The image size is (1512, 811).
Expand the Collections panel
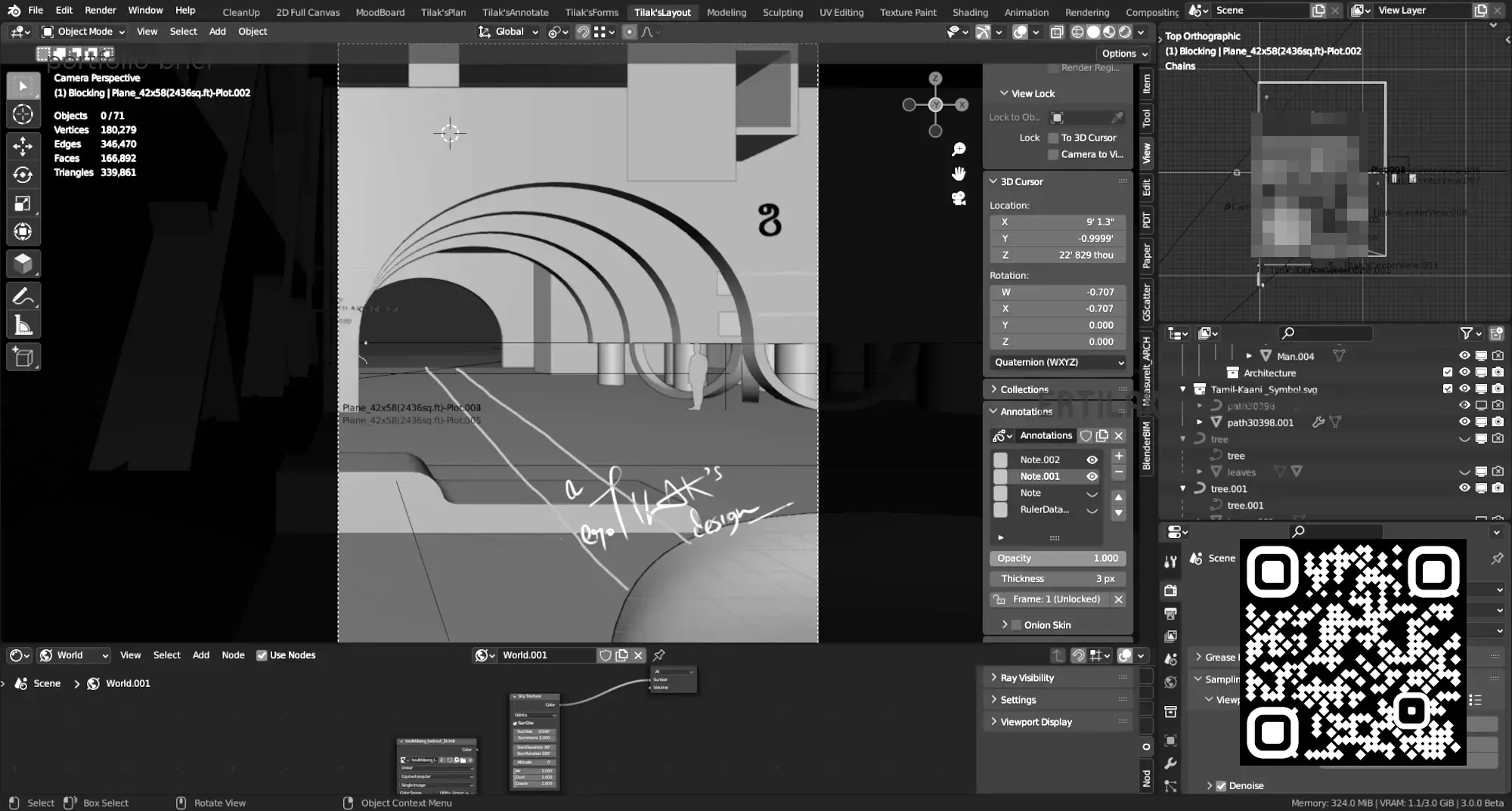[1024, 389]
